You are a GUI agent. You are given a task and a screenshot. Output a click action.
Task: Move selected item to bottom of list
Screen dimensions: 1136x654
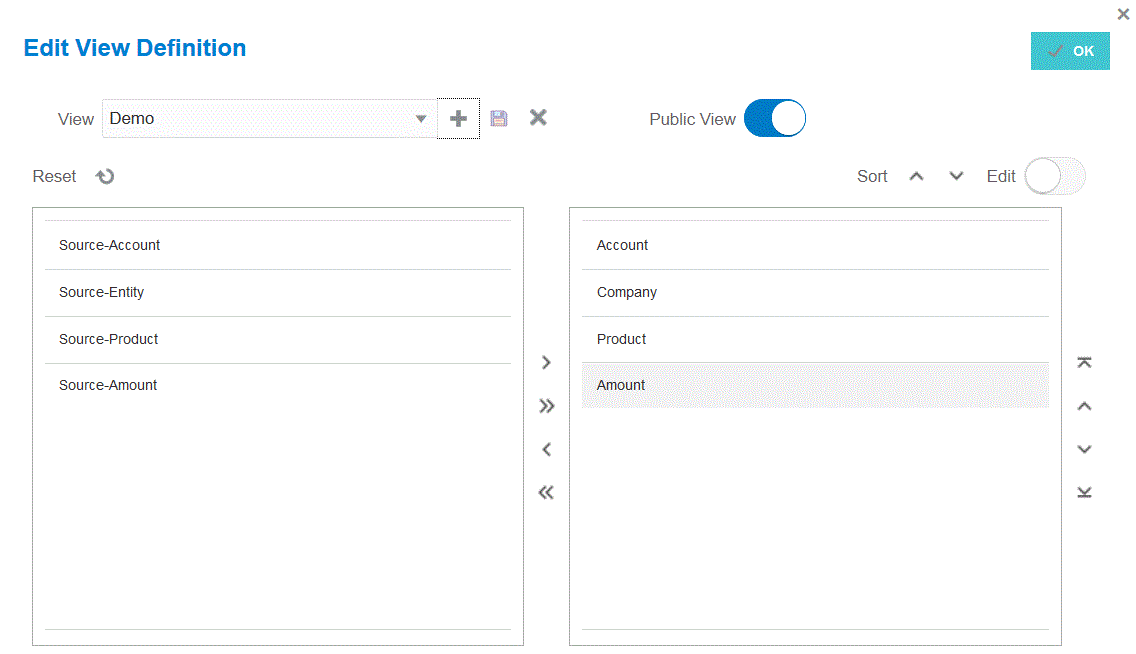click(x=1084, y=492)
